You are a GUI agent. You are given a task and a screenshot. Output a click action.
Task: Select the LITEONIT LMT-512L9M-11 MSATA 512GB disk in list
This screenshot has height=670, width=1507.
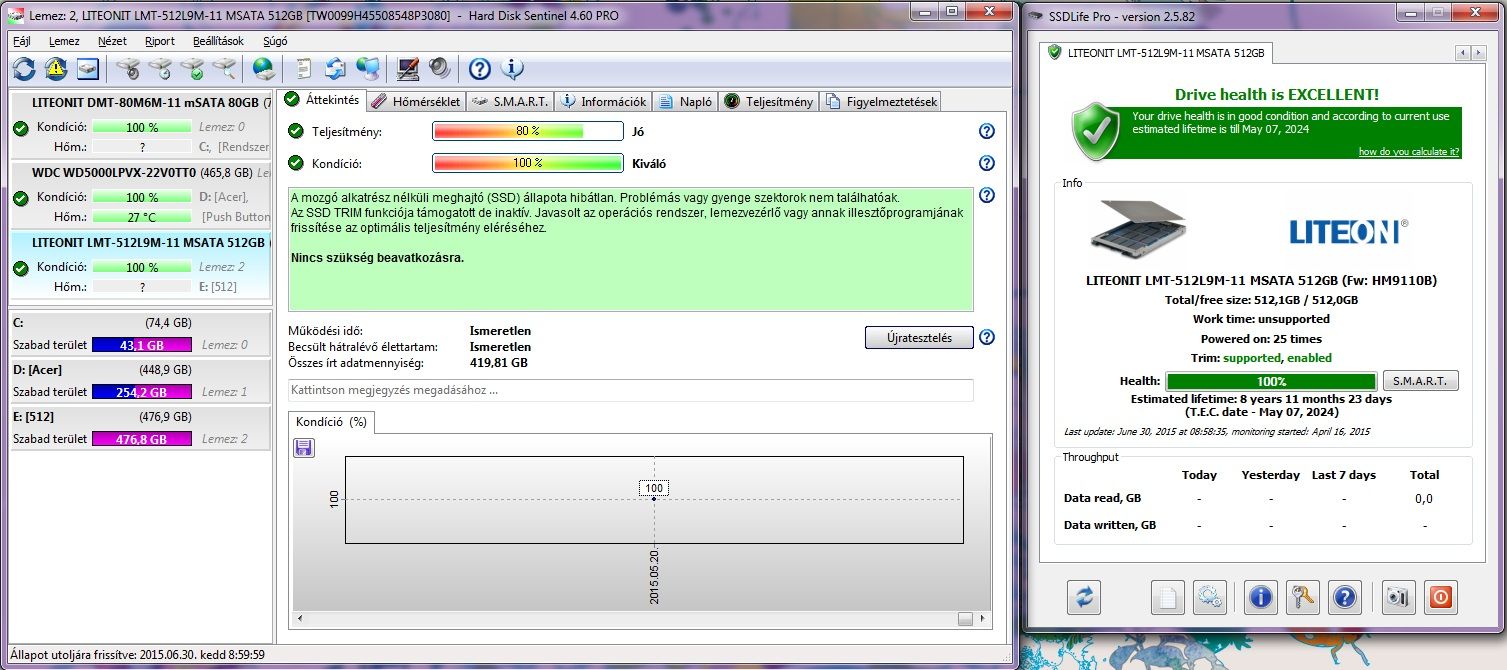coord(140,265)
